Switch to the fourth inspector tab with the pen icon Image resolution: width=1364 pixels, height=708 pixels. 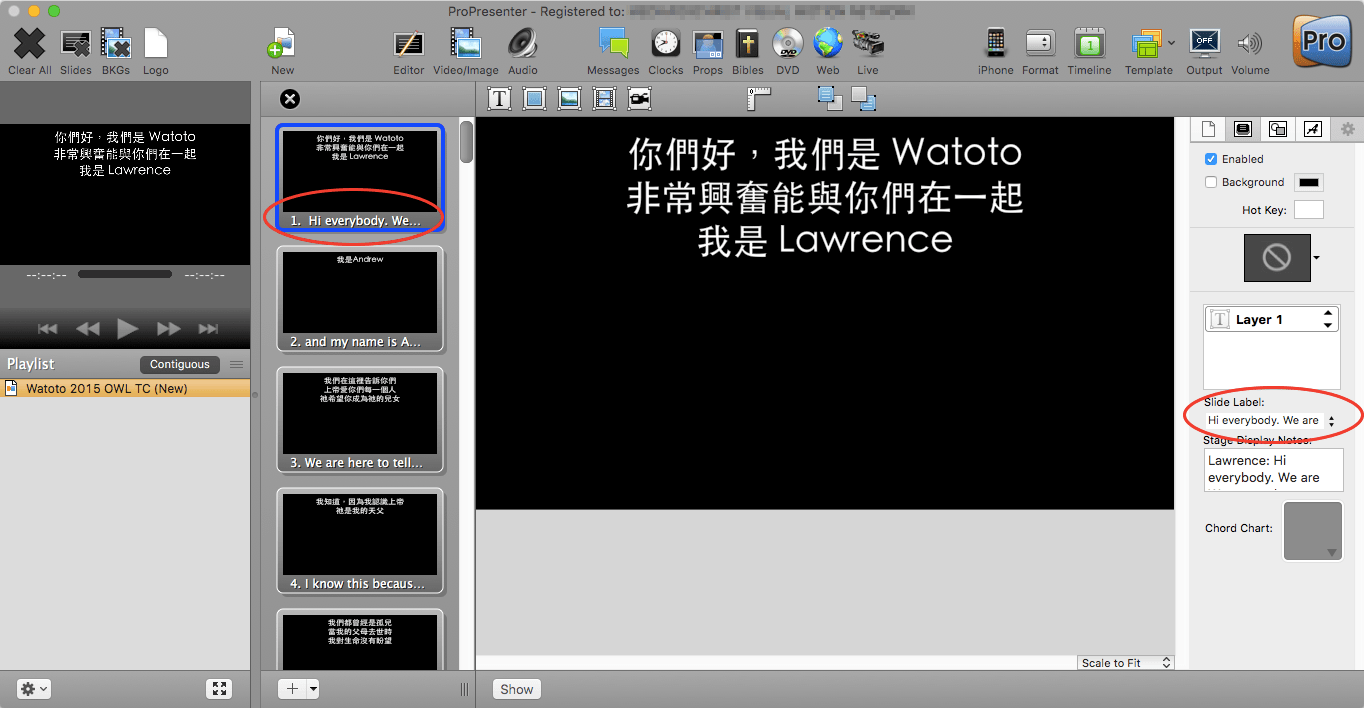tap(1313, 129)
